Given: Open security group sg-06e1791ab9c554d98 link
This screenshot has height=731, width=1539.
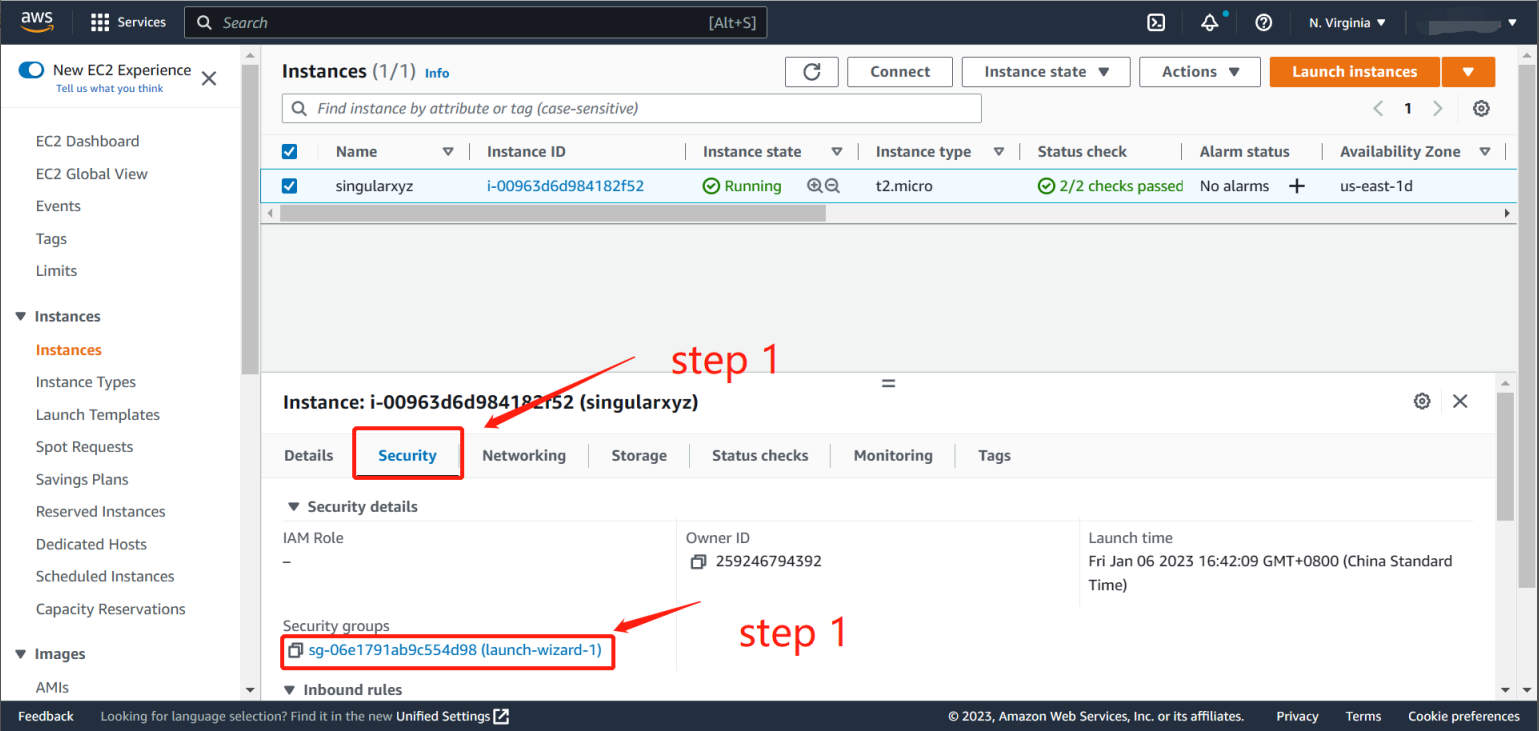Looking at the screenshot, I should 455,651.
